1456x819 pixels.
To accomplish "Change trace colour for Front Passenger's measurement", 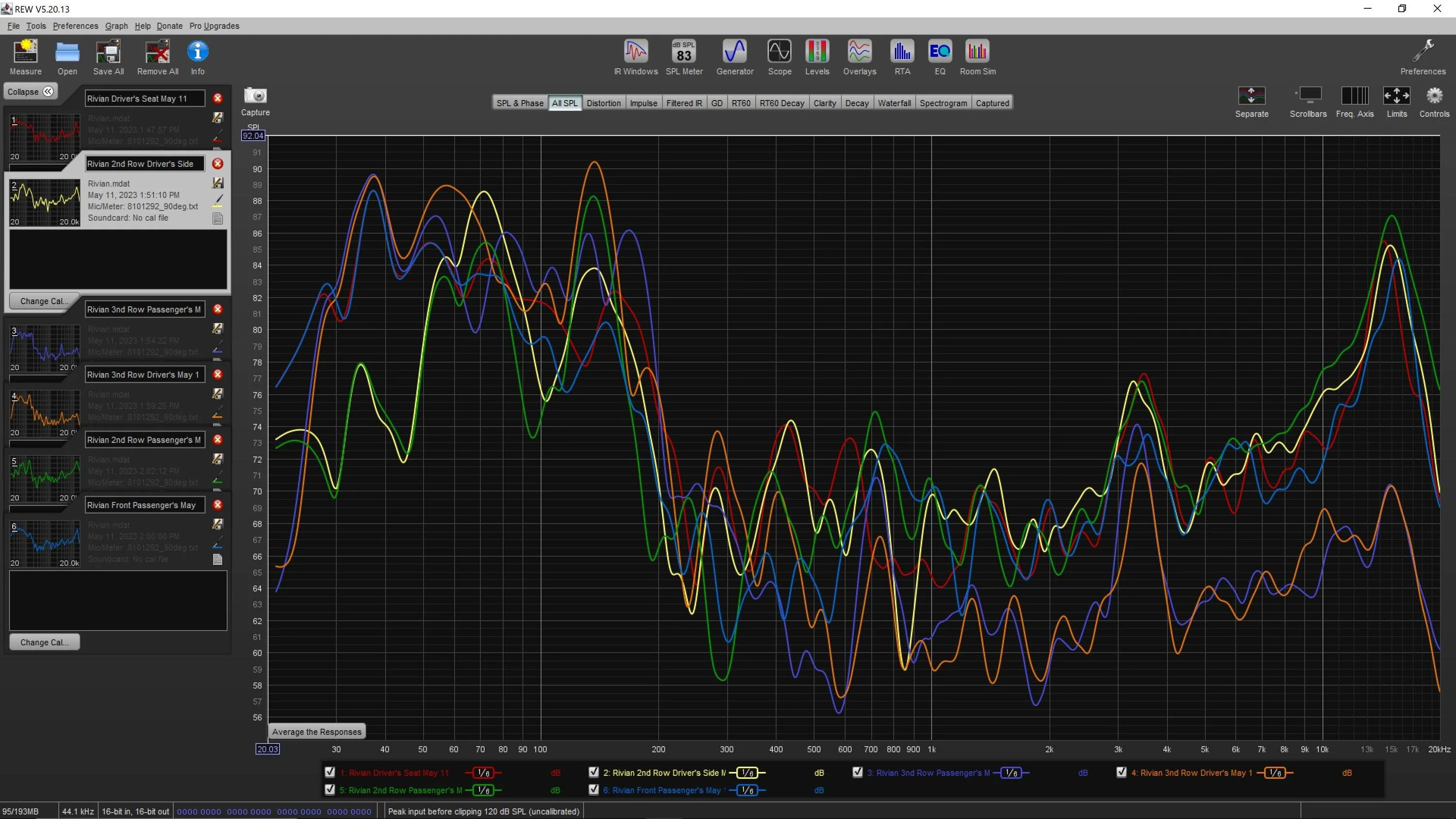I will tap(217, 542).
